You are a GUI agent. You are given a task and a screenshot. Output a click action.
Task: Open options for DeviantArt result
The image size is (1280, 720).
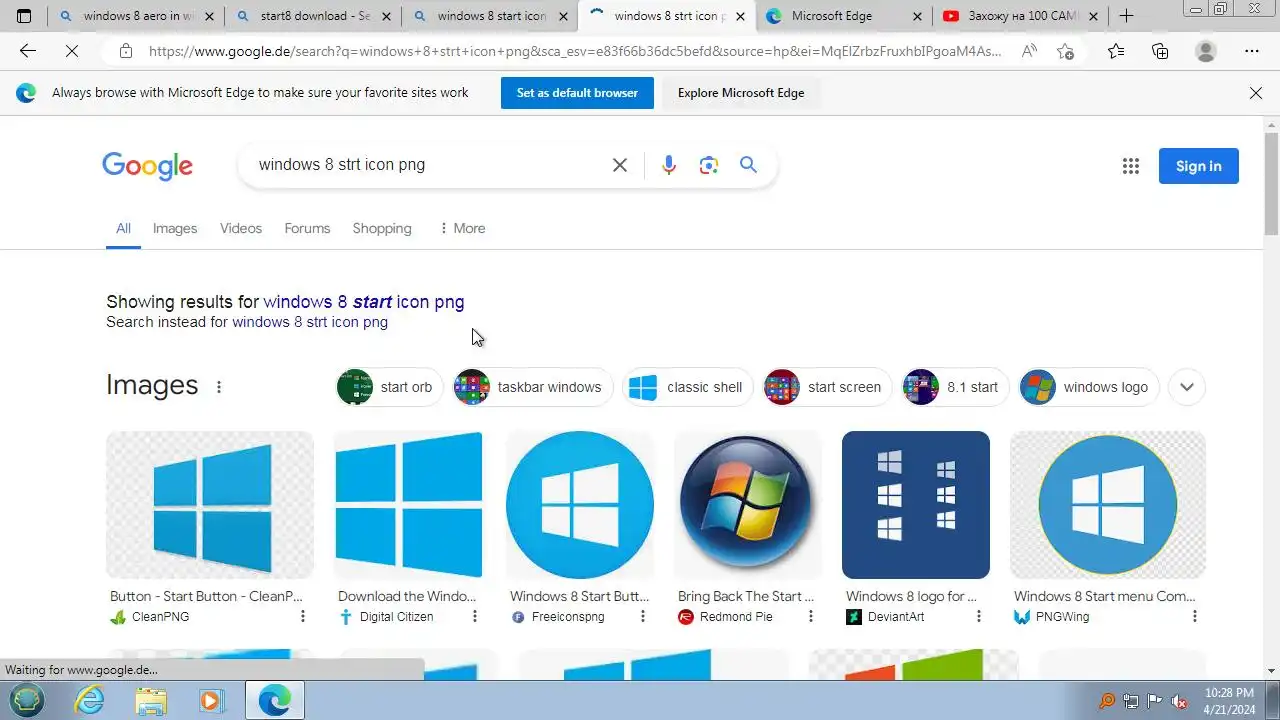979,617
